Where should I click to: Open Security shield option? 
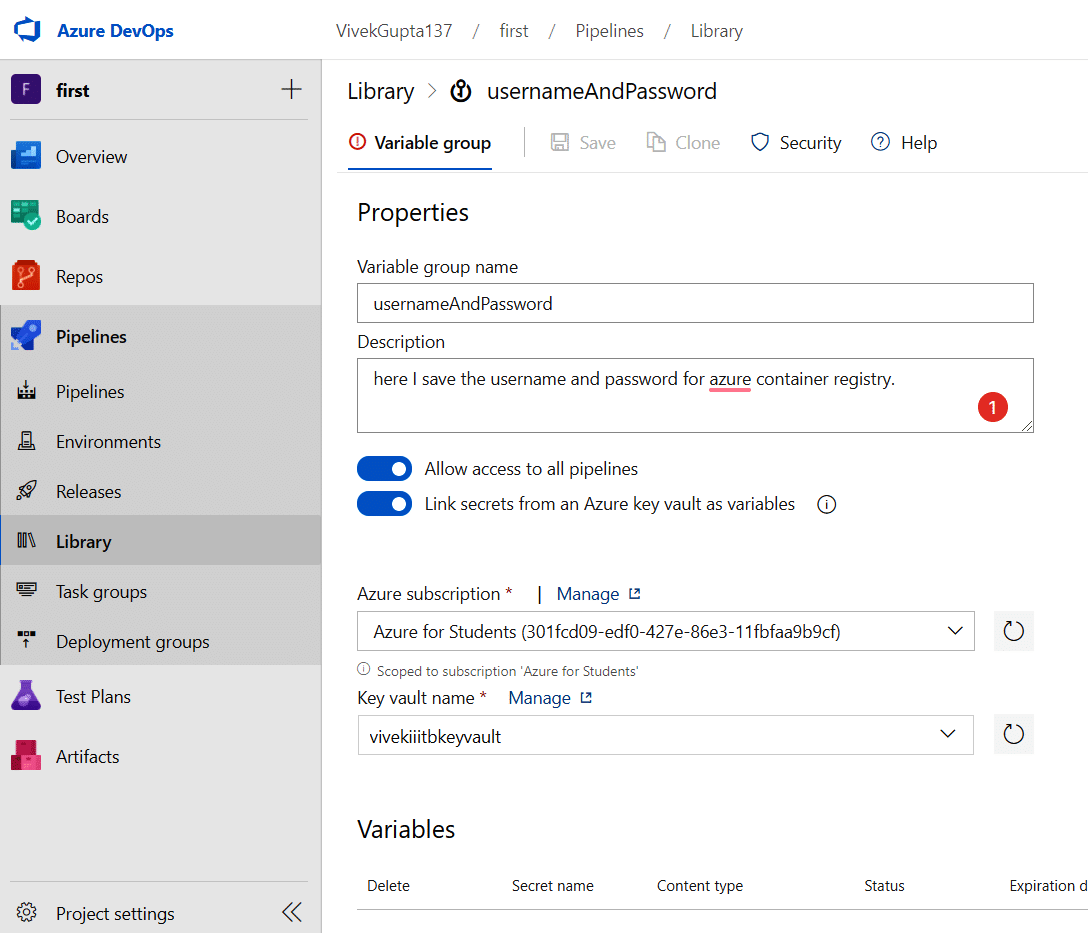(796, 143)
